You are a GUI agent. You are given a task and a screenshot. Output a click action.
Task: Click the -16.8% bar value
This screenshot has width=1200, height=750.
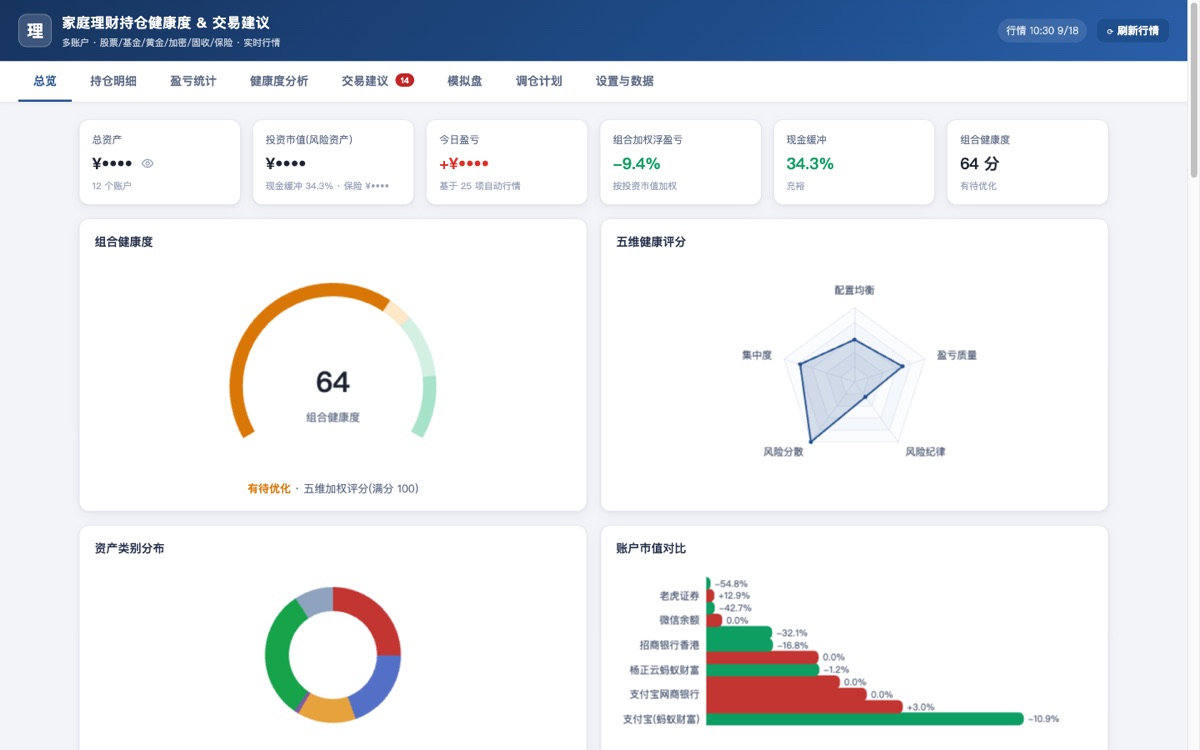point(795,645)
